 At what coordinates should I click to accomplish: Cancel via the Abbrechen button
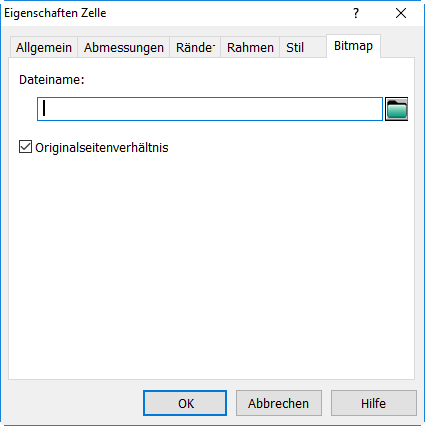[x=279, y=403]
